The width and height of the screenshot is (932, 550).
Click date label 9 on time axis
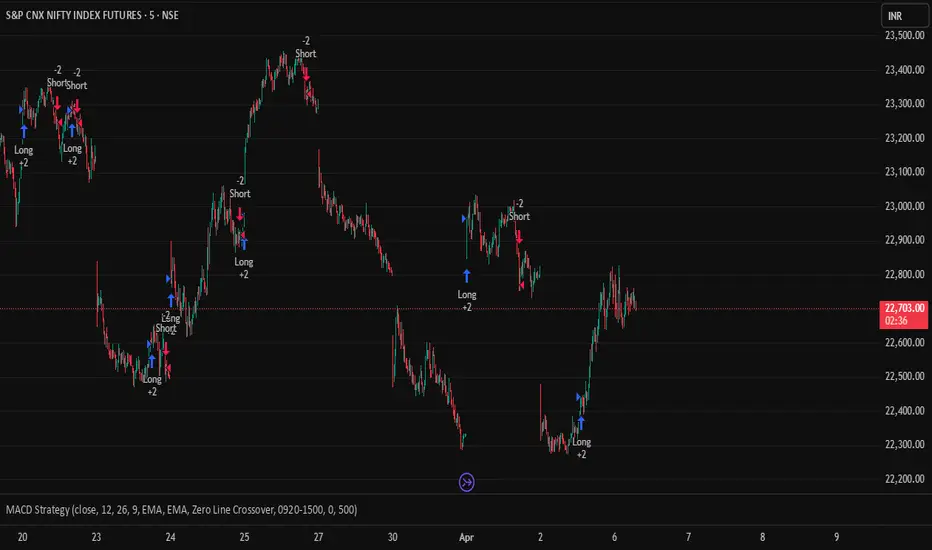836,537
